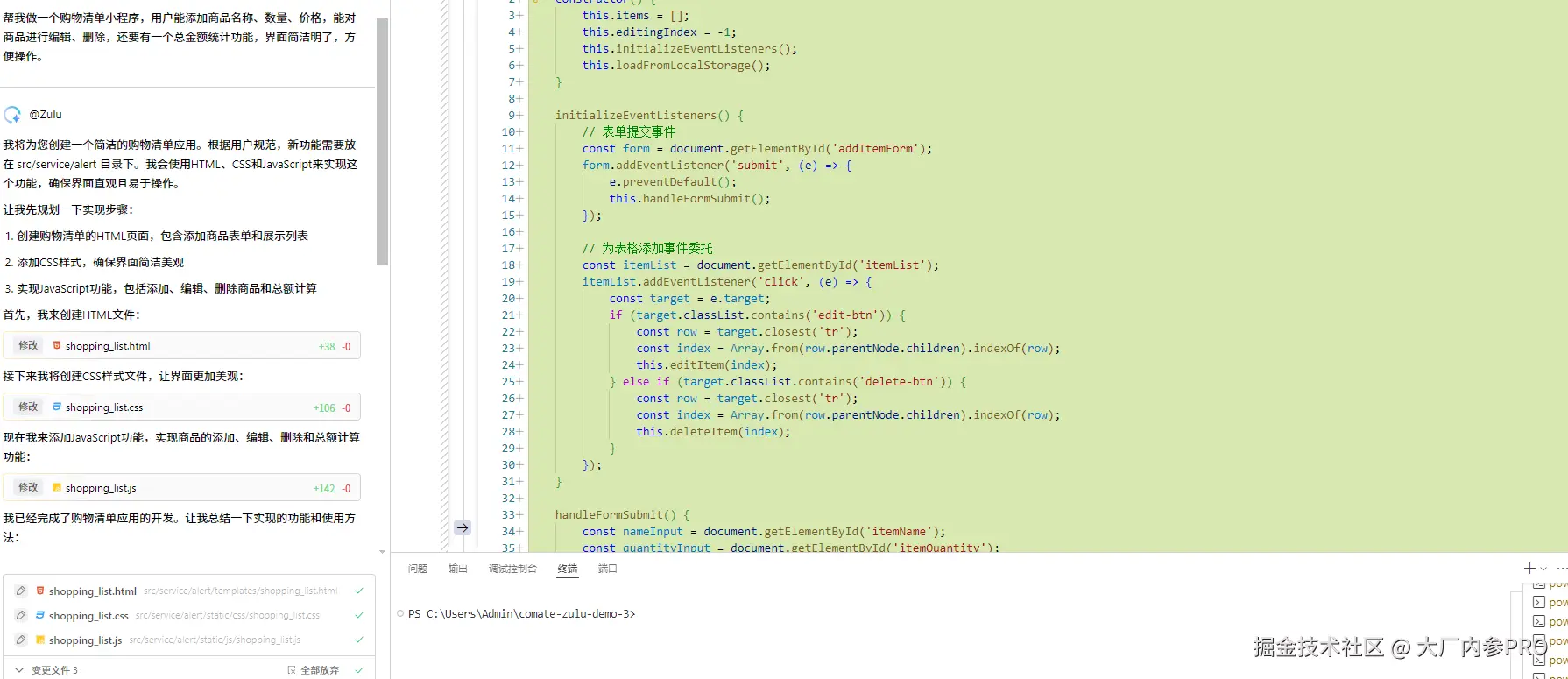Click the '+142 -0' diff count
1568x679 pixels.
(x=332, y=489)
